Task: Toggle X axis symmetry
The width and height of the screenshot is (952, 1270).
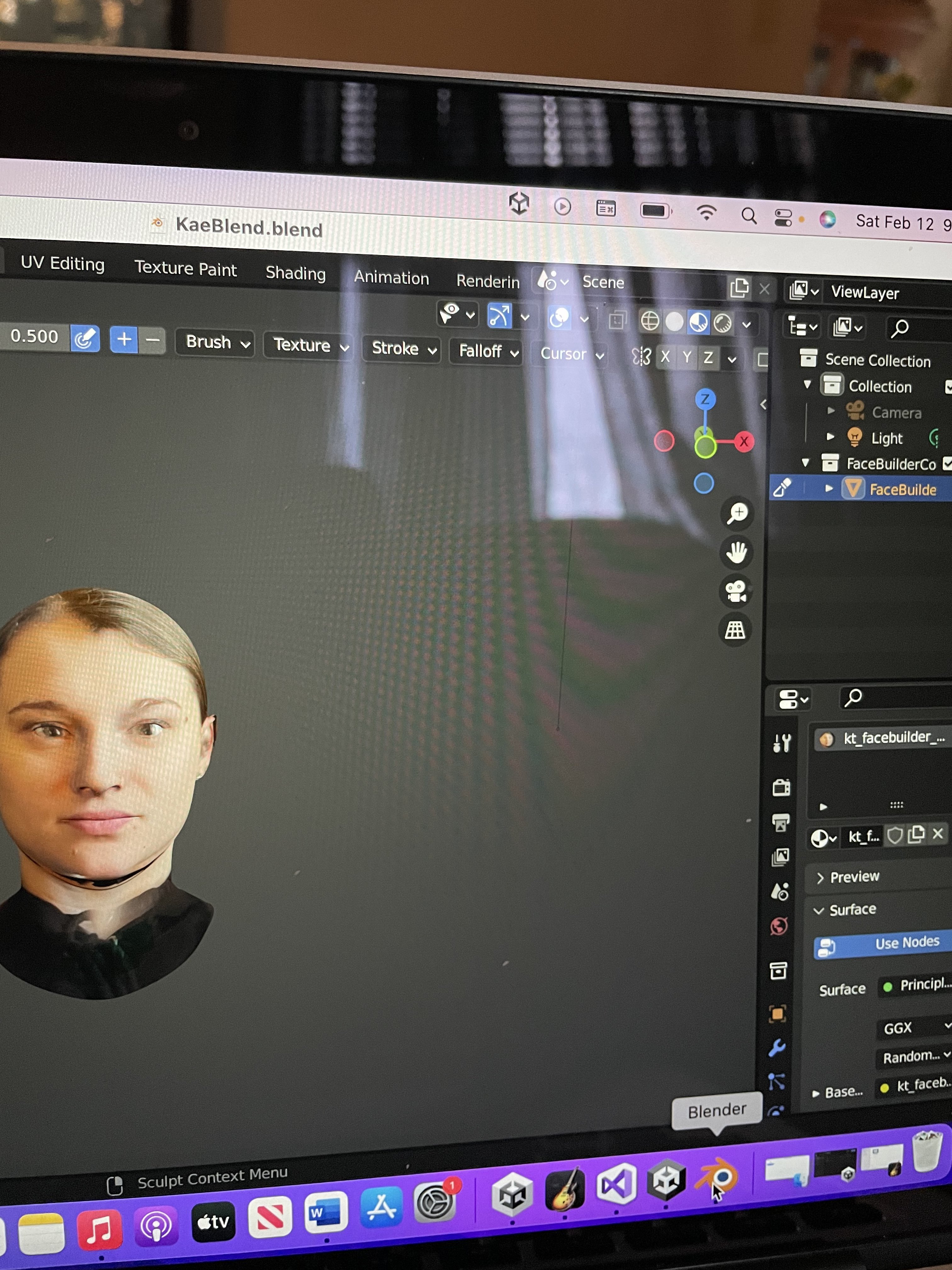Action: click(665, 357)
